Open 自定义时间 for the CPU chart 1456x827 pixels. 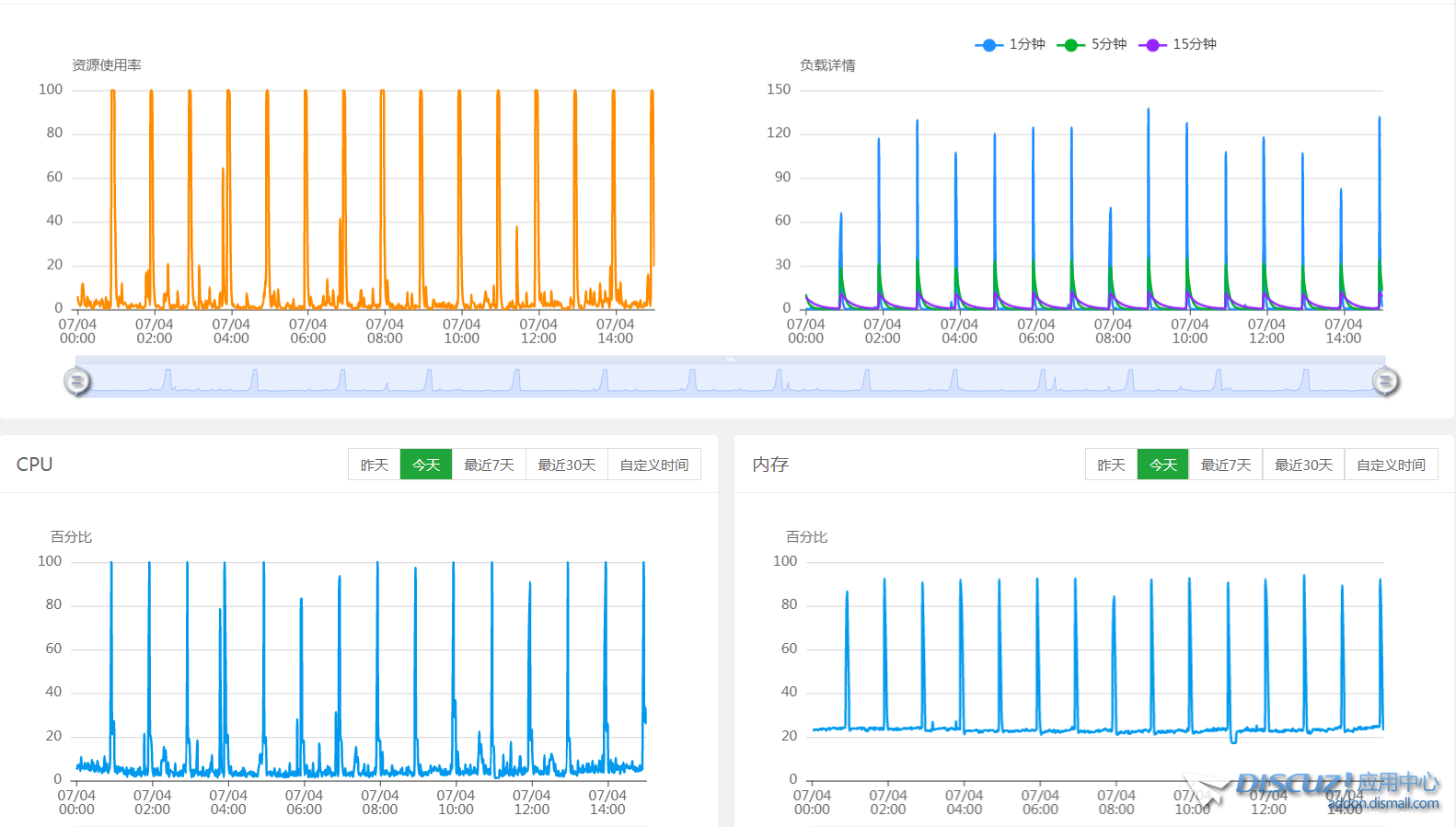[654, 465]
